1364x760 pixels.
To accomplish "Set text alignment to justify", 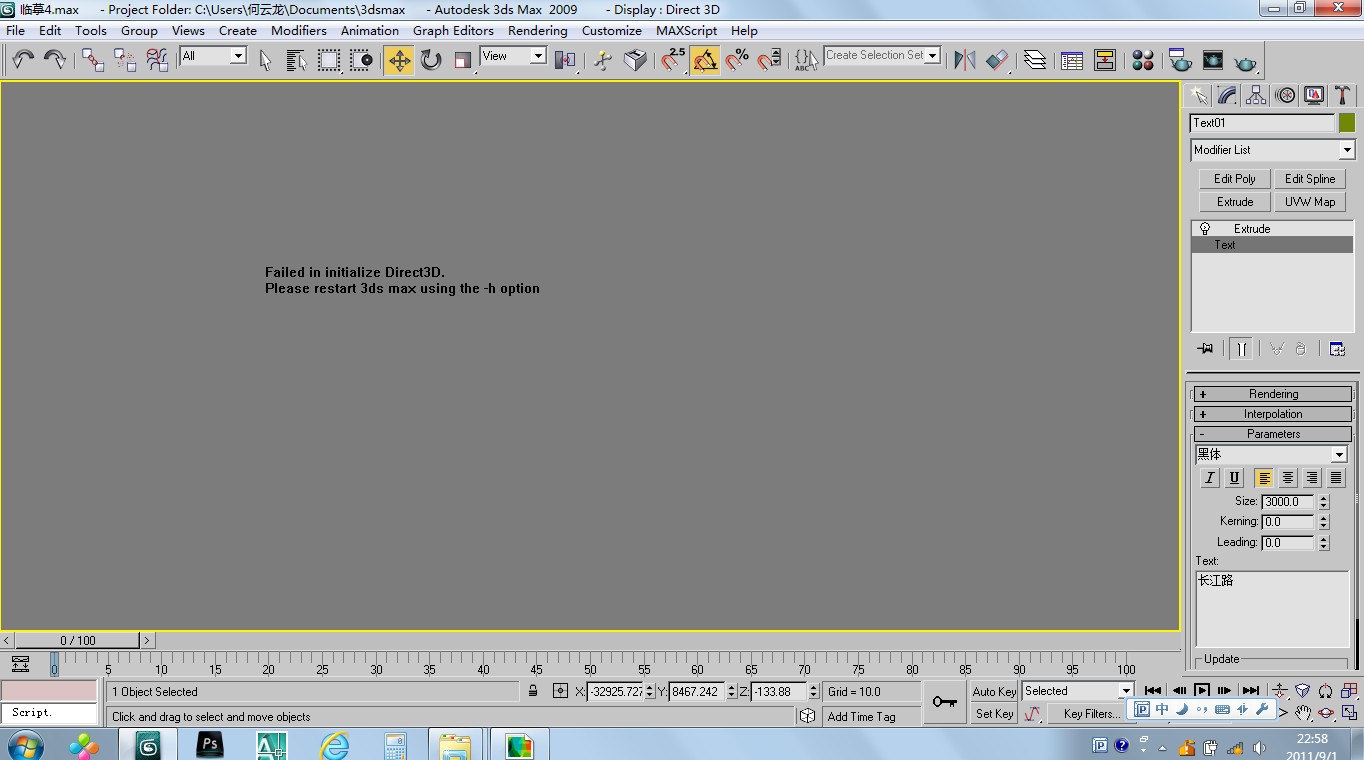I will [x=1336, y=478].
